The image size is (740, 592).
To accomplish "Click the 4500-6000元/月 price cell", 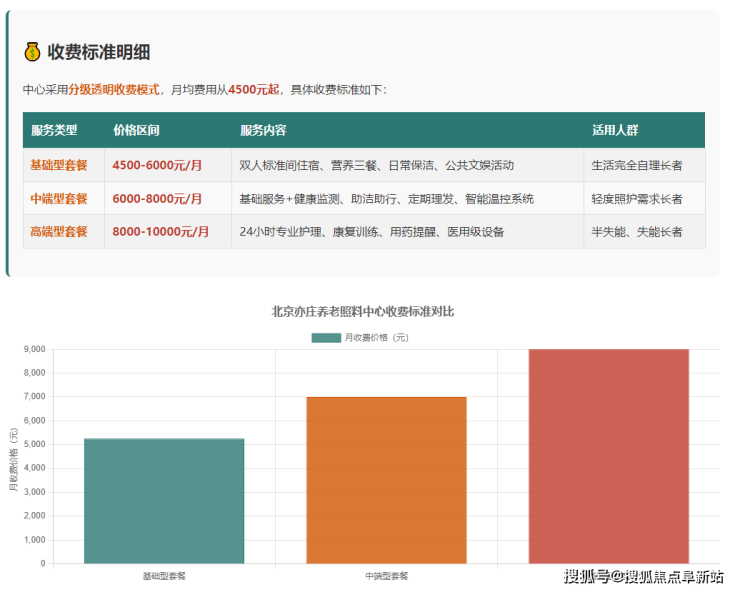I will (x=157, y=165).
